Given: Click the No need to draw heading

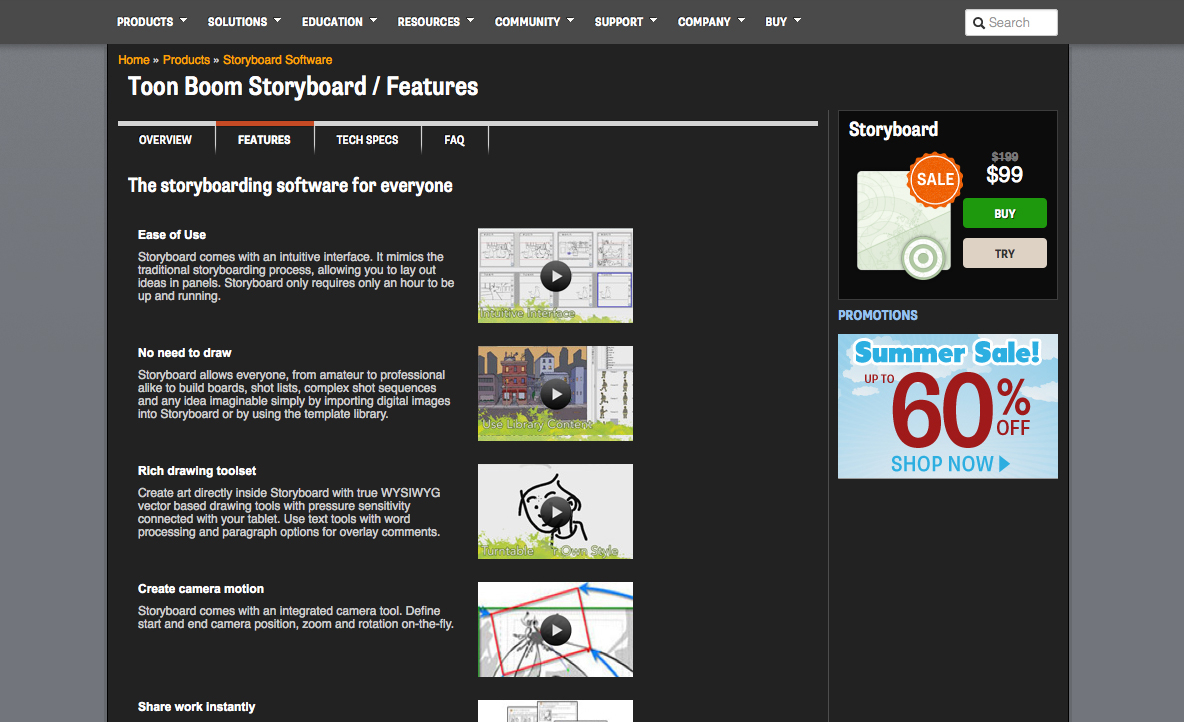Looking at the screenshot, I should coord(184,353).
